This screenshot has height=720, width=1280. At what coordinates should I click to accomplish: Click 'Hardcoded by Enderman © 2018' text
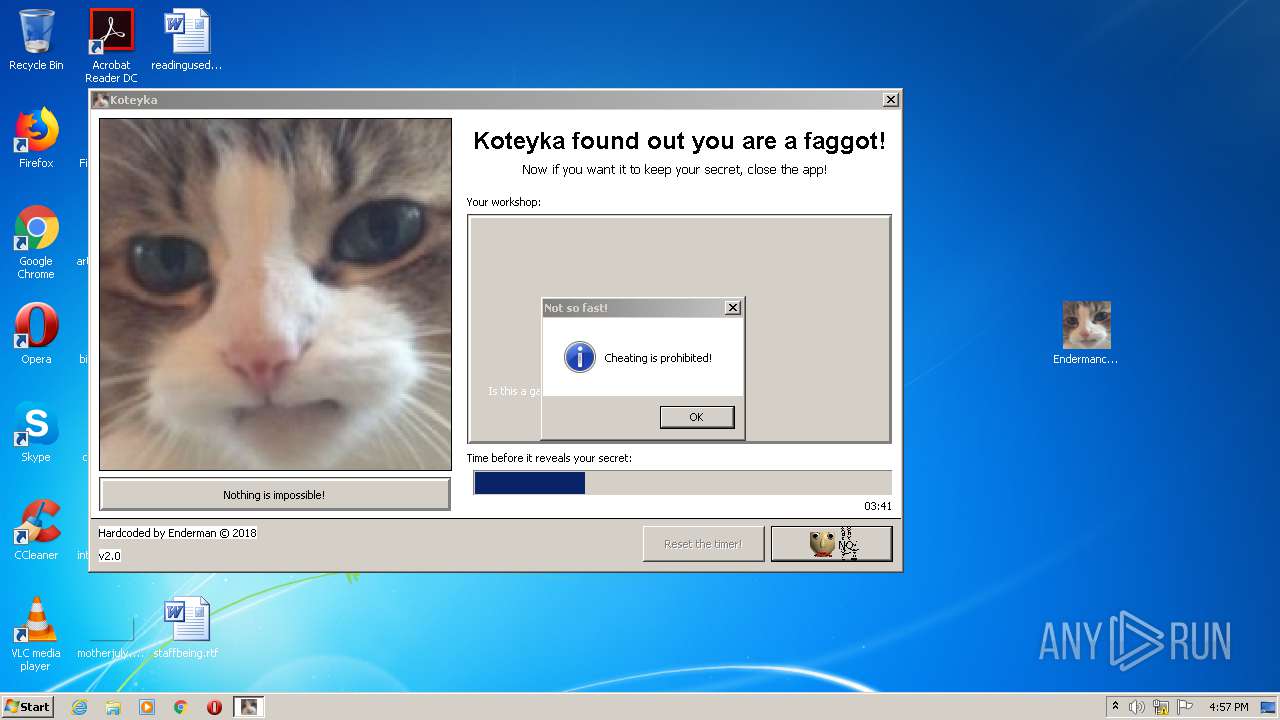[x=177, y=533]
